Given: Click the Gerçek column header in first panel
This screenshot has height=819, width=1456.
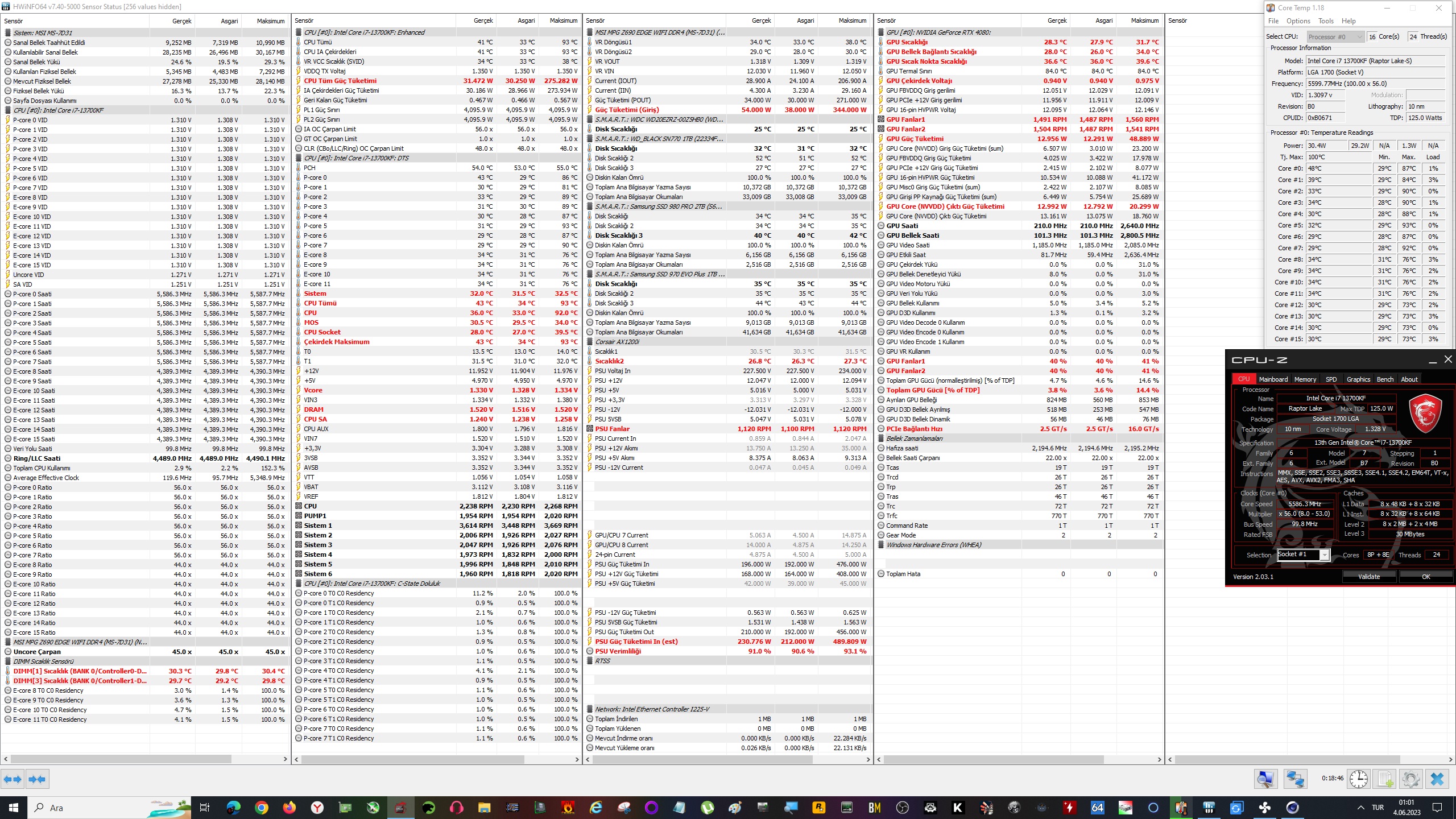Looking at the screenshot, I should [x=172, y=21].
